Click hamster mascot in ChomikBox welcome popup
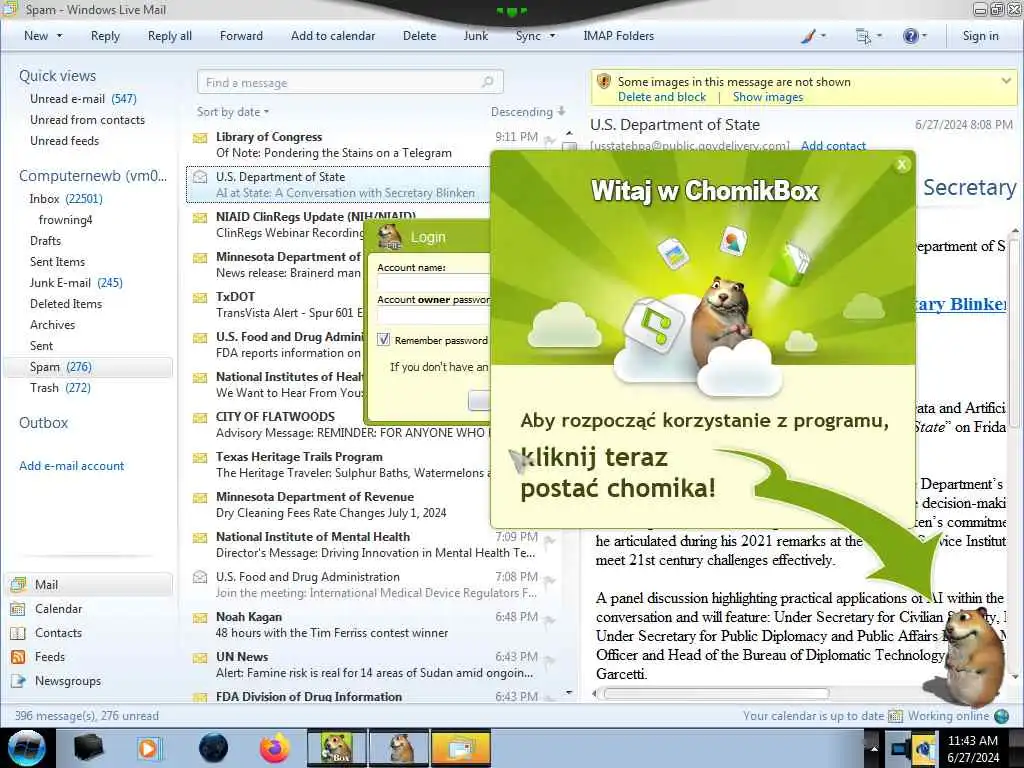The image size is (1024, 768). coord(722,320)
